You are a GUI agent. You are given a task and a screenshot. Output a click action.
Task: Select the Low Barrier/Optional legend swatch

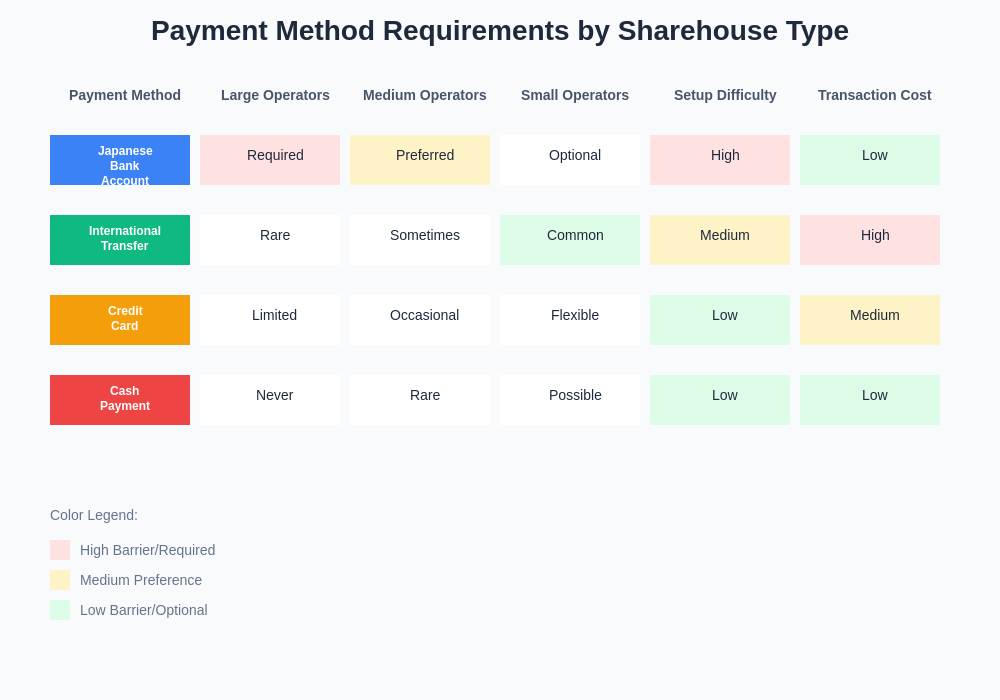pyautogui.click(x=59, y=610)
